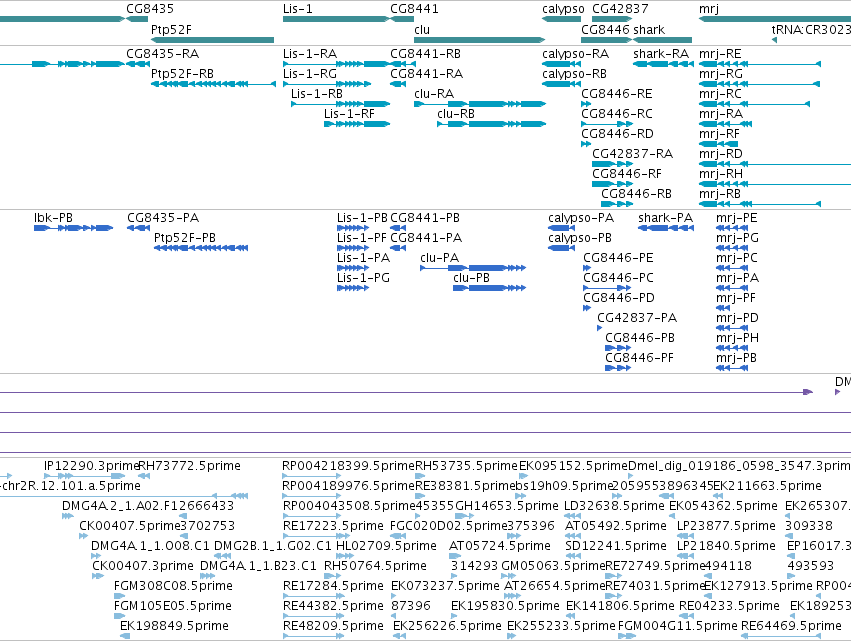Select the mrj gene label

709,9
